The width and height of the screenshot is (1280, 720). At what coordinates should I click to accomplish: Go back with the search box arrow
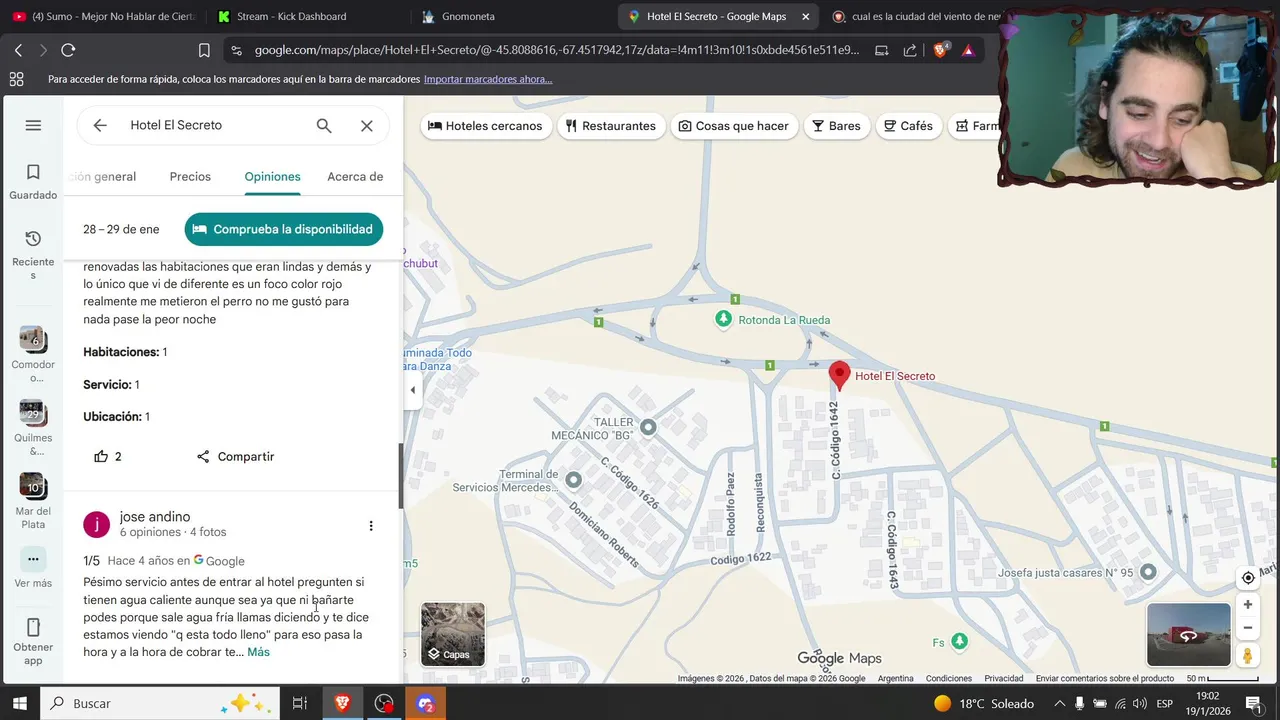[x=100, y=125]
